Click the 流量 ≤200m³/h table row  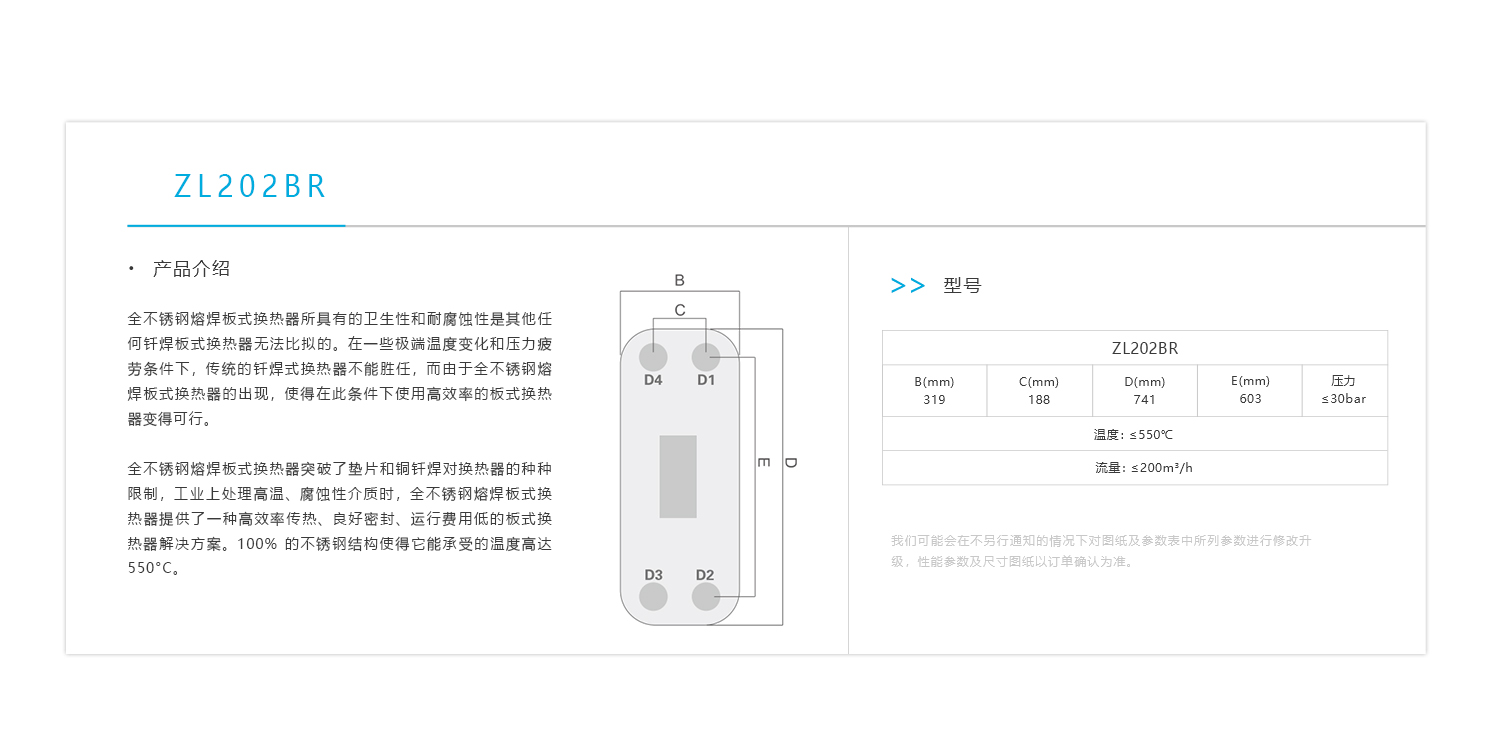(x=1133, y=468)
